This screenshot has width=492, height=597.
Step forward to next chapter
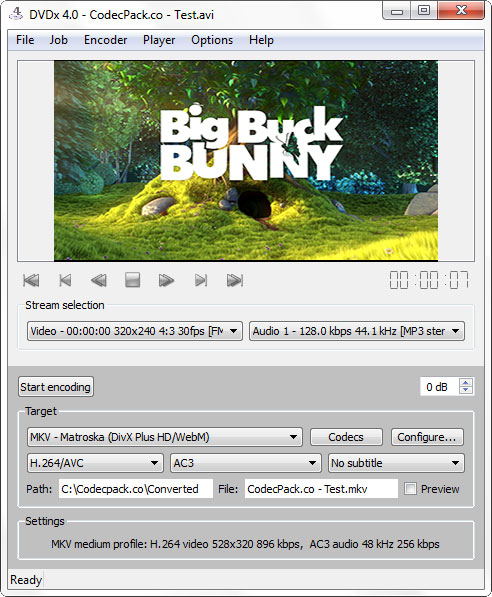click(x=201, y=280)
